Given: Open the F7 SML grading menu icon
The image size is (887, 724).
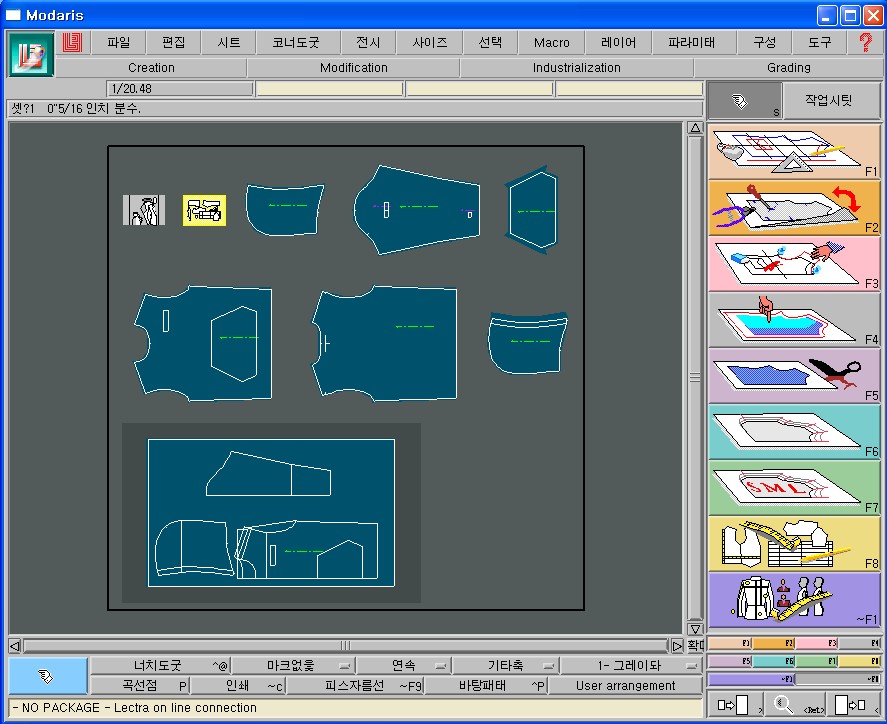Looking at the screenshot, I should (x=793, y=488).
